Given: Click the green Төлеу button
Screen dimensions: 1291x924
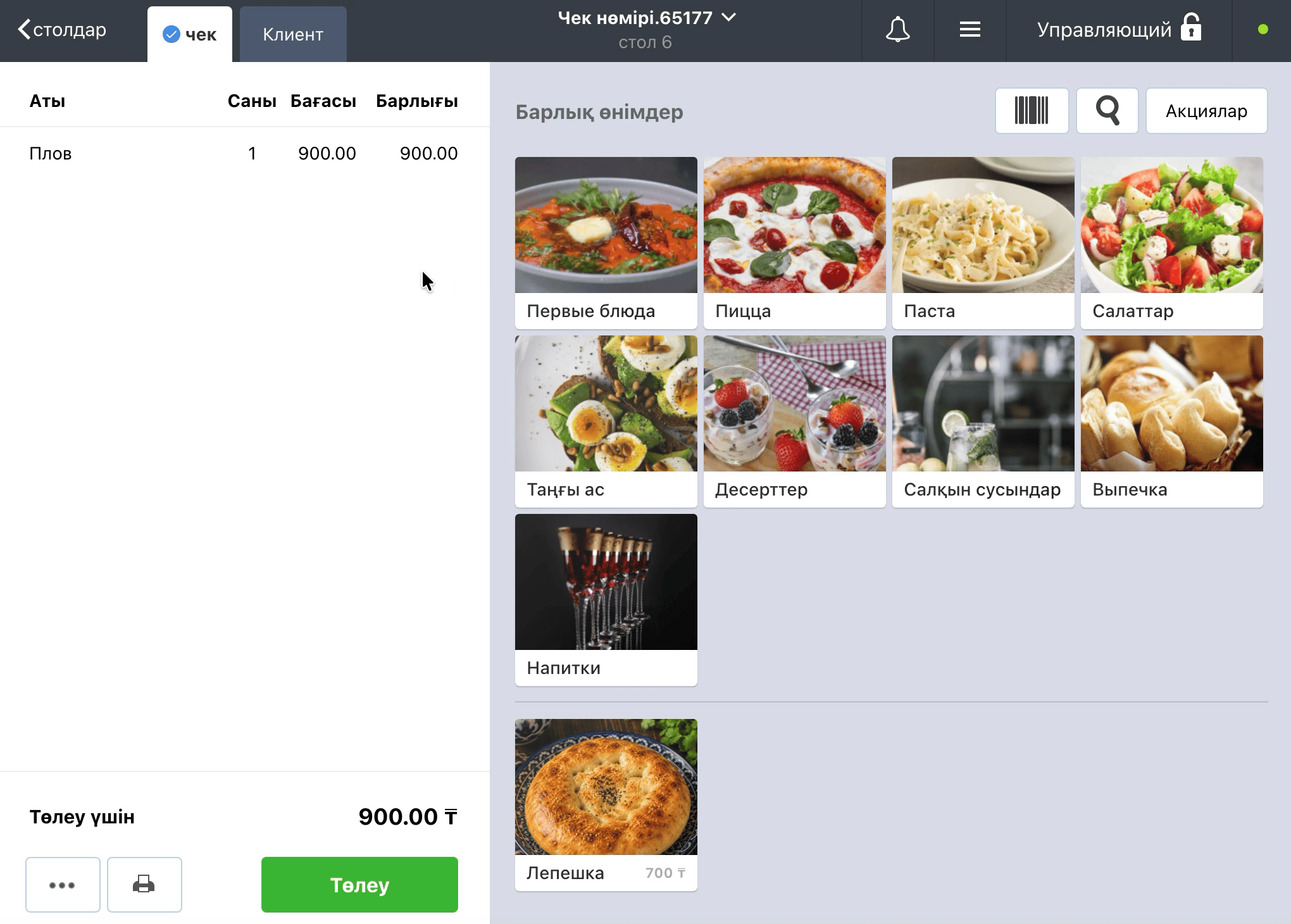Looking at the screenshot, I should tap(359, 884).
